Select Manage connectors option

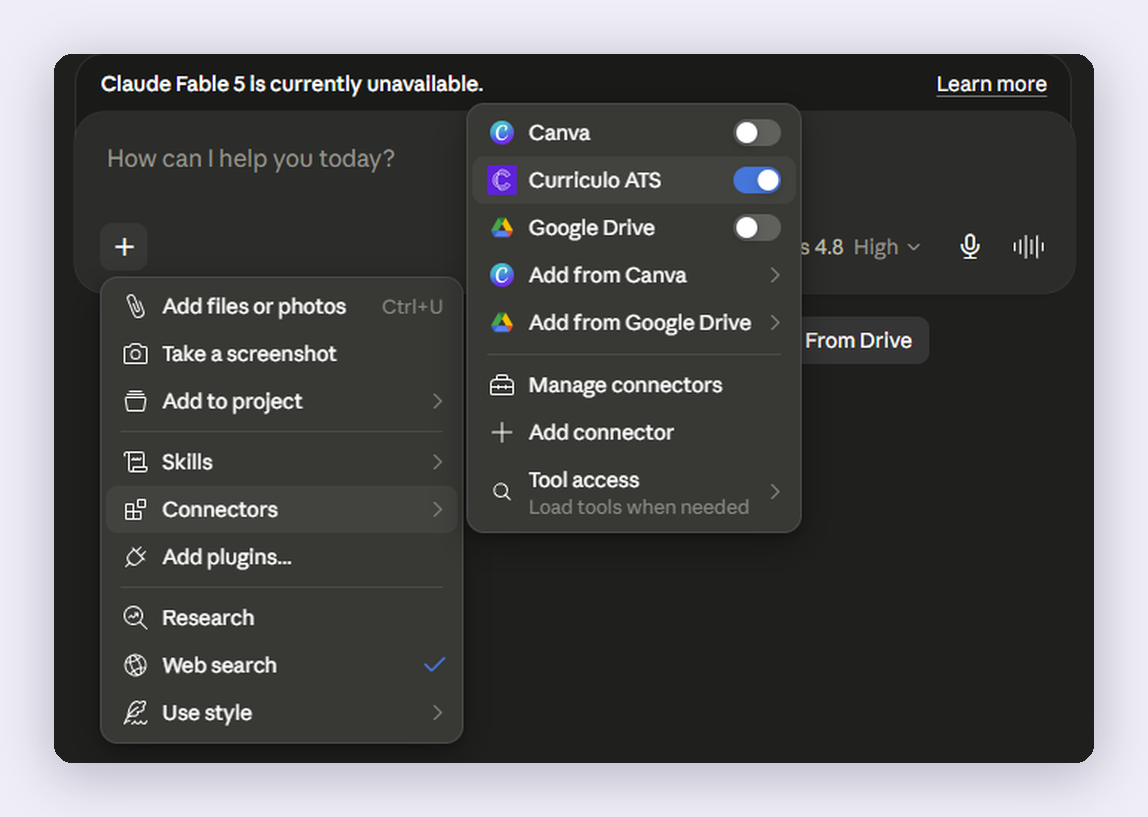634,385
